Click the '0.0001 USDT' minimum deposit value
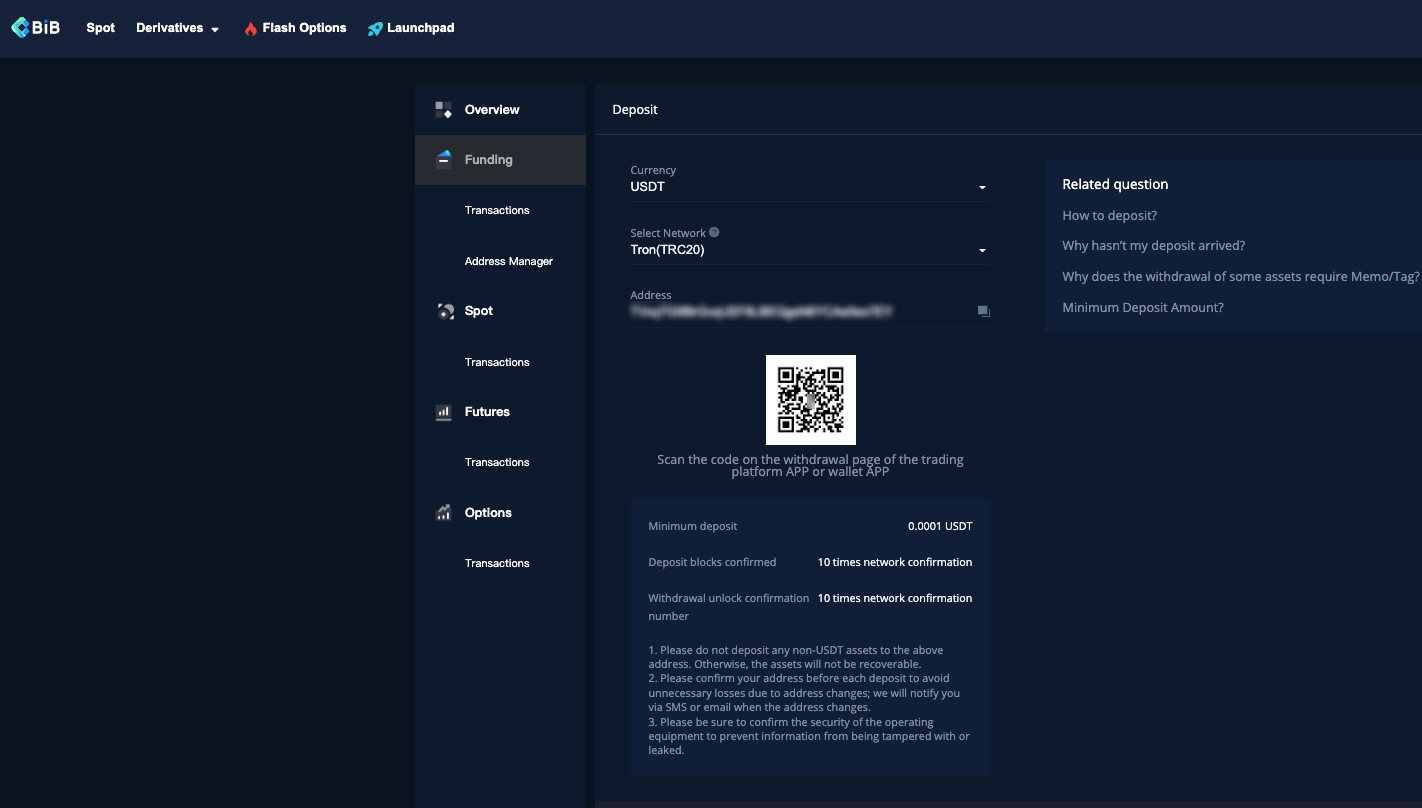This screenshot has height=808, width=1422. [x=940, y=526]
